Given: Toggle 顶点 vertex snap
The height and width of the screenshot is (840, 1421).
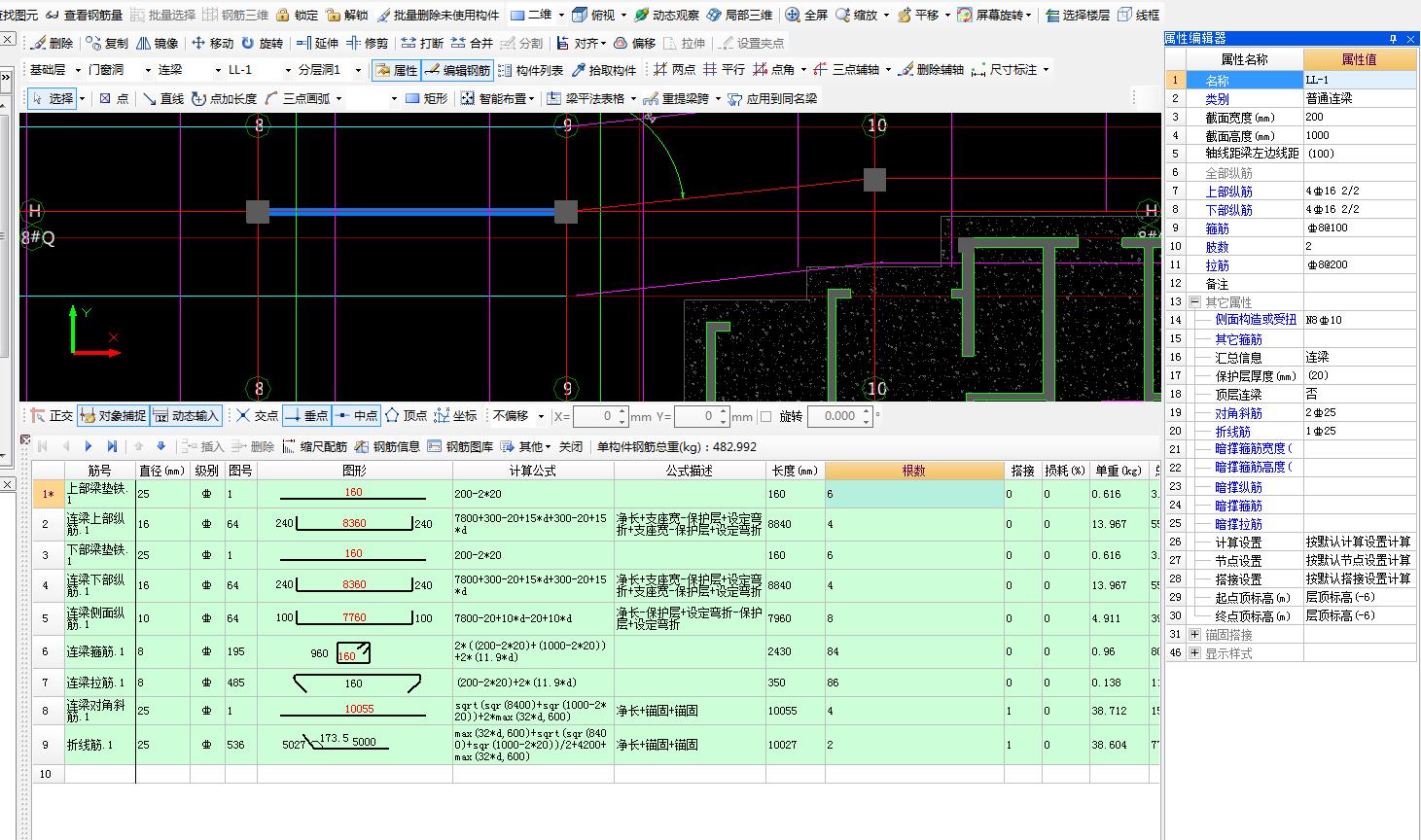Looking at the screenshot, I should pos(406,416).
